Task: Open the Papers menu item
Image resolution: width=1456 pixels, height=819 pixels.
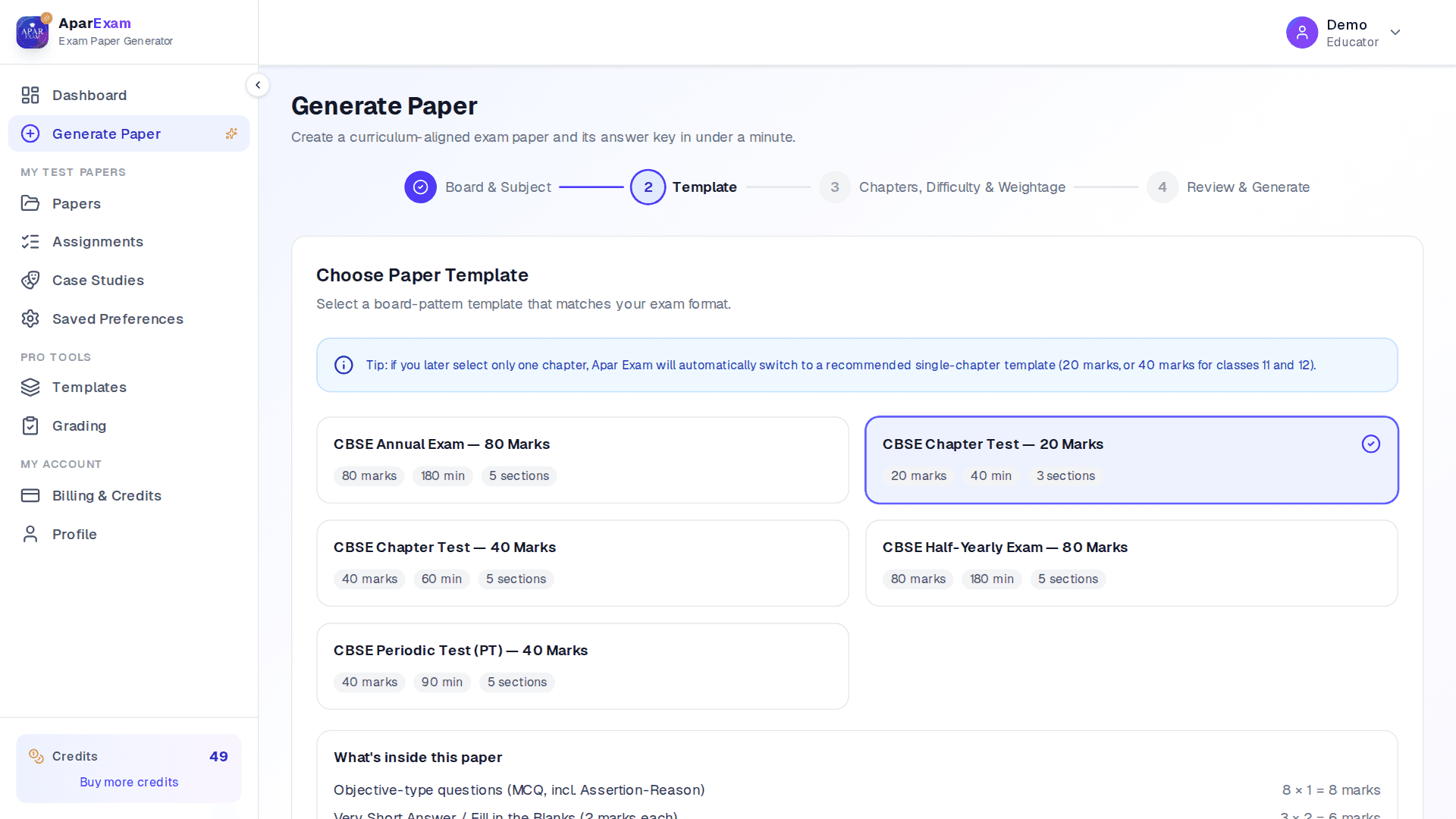Action: click(129, 203)
